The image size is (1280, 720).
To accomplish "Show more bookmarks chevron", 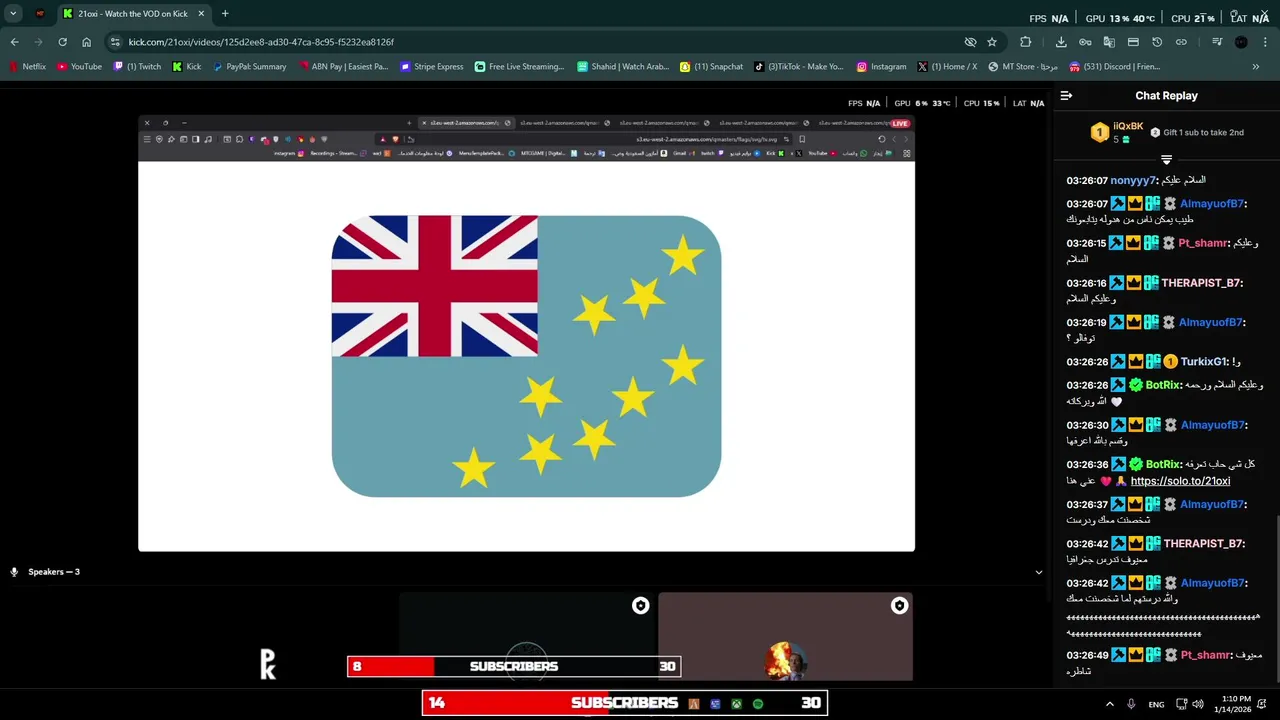I will (1256, 67).
